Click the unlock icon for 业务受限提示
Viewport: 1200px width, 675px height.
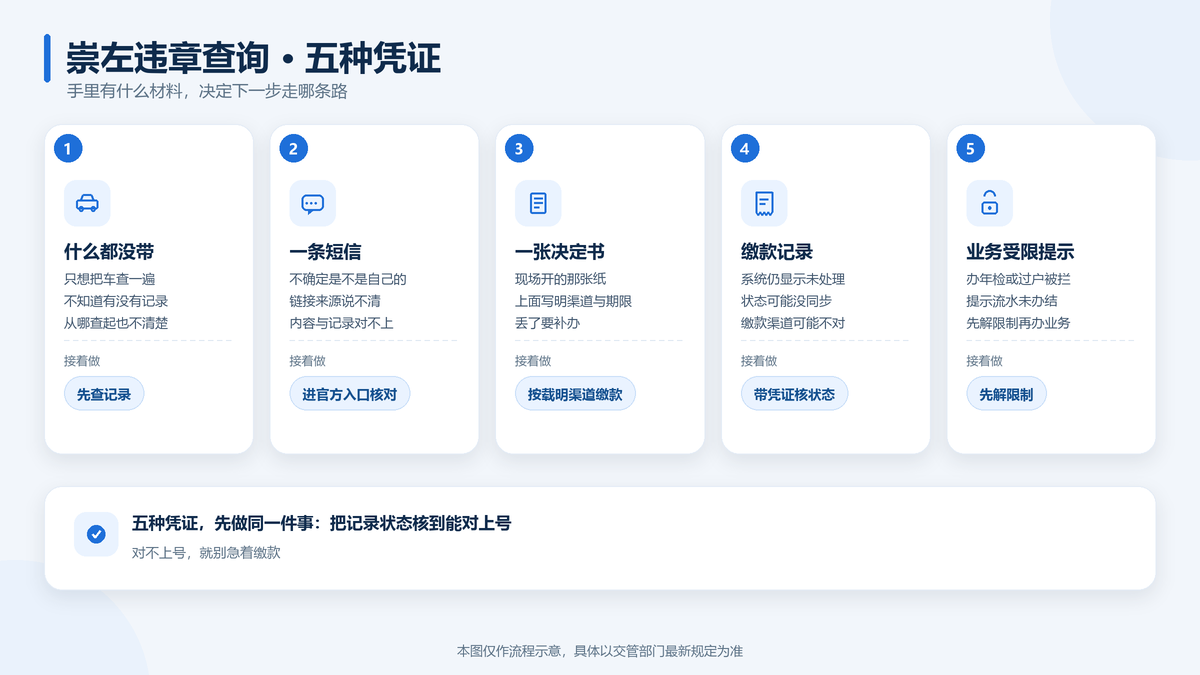click(989, 203)
